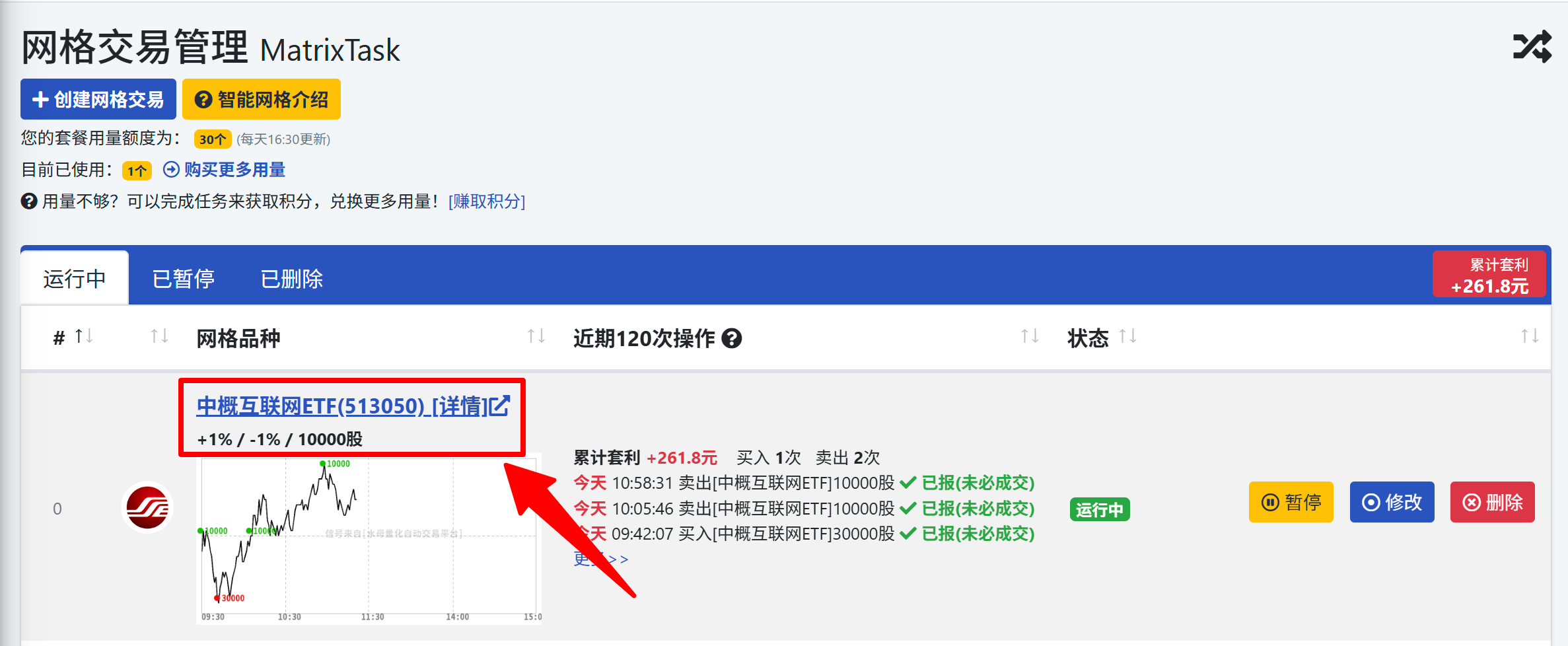
Task: Open 购买更多用量 link
Action: [224, 170]
